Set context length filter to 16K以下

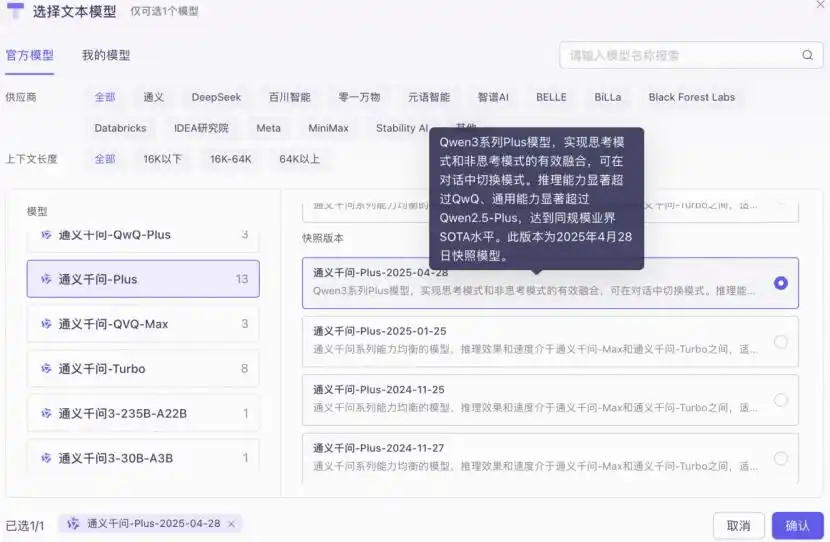[x=163, y=159]
